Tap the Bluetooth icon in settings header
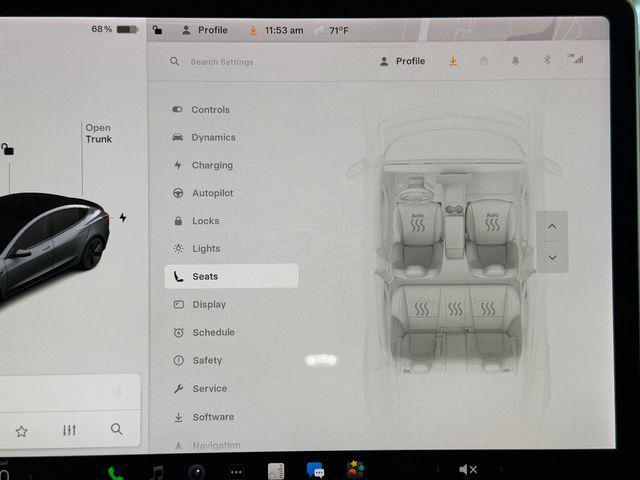The width and height of the screenshot is (640, 480). click(x=546, y=61)
